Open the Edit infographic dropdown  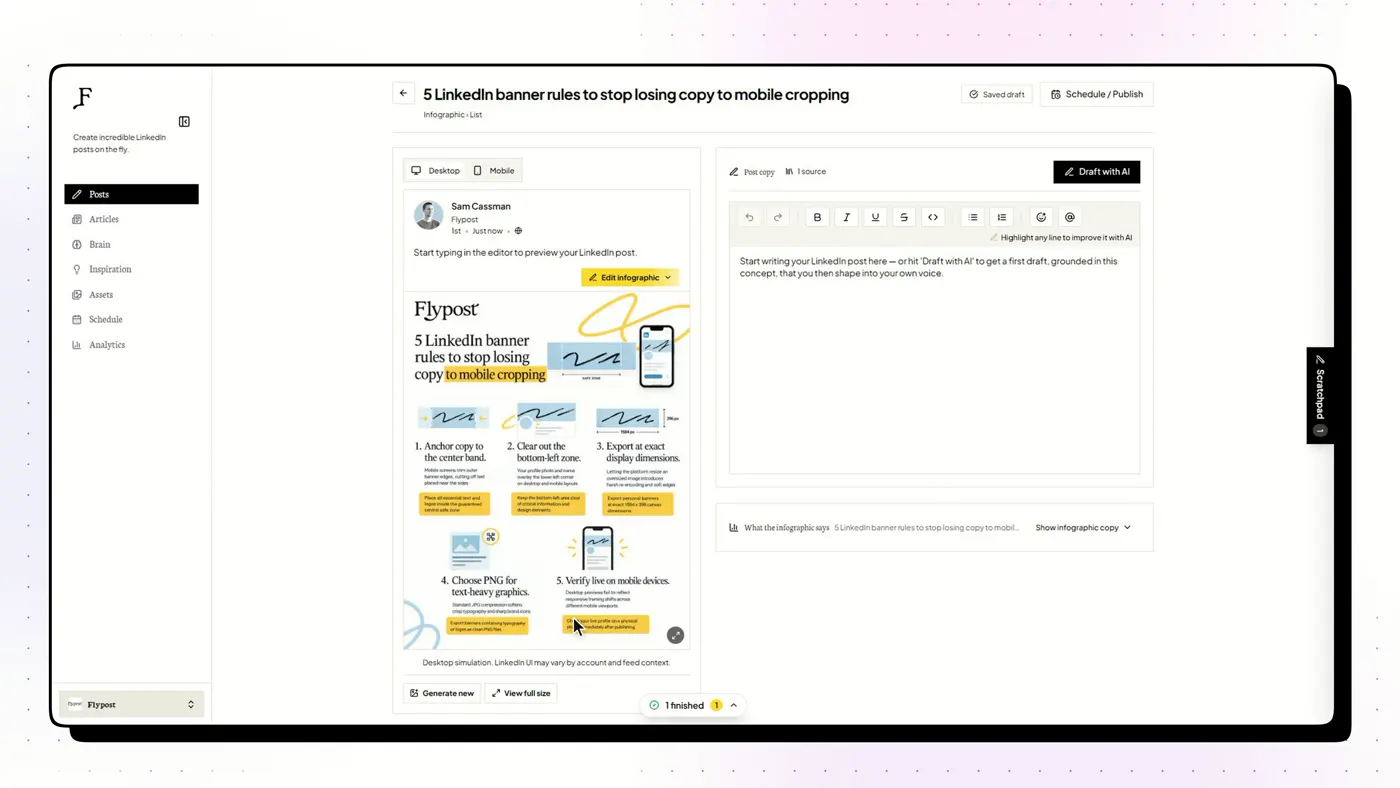(631, 277)
